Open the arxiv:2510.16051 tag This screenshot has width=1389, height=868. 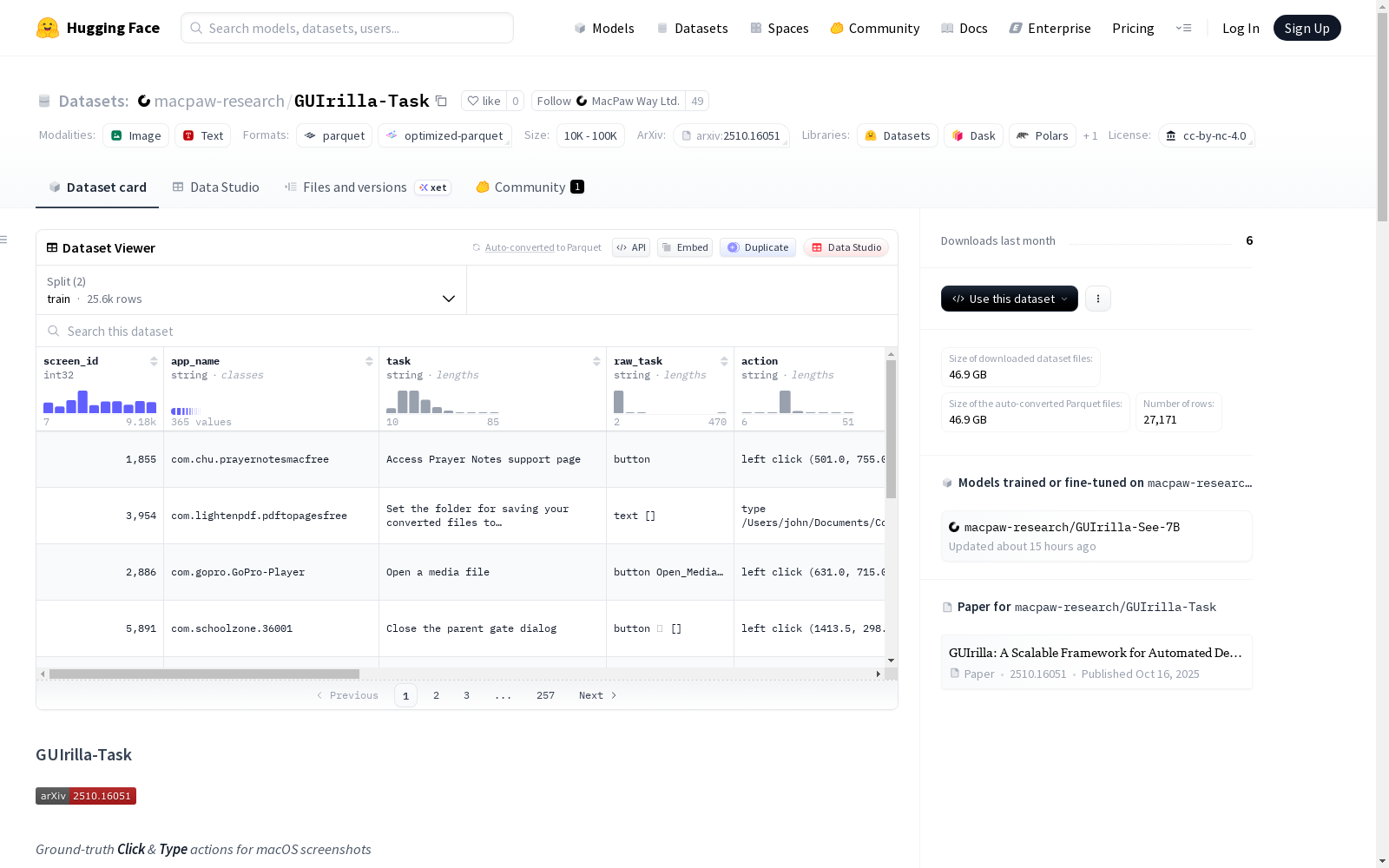coord(731,135)
